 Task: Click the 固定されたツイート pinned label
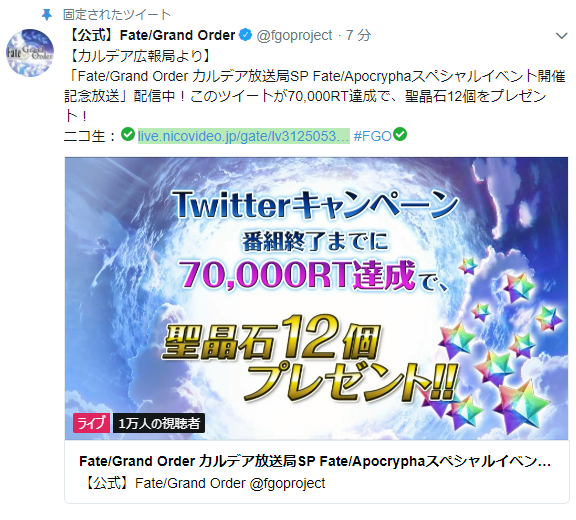tap(116, 15)
